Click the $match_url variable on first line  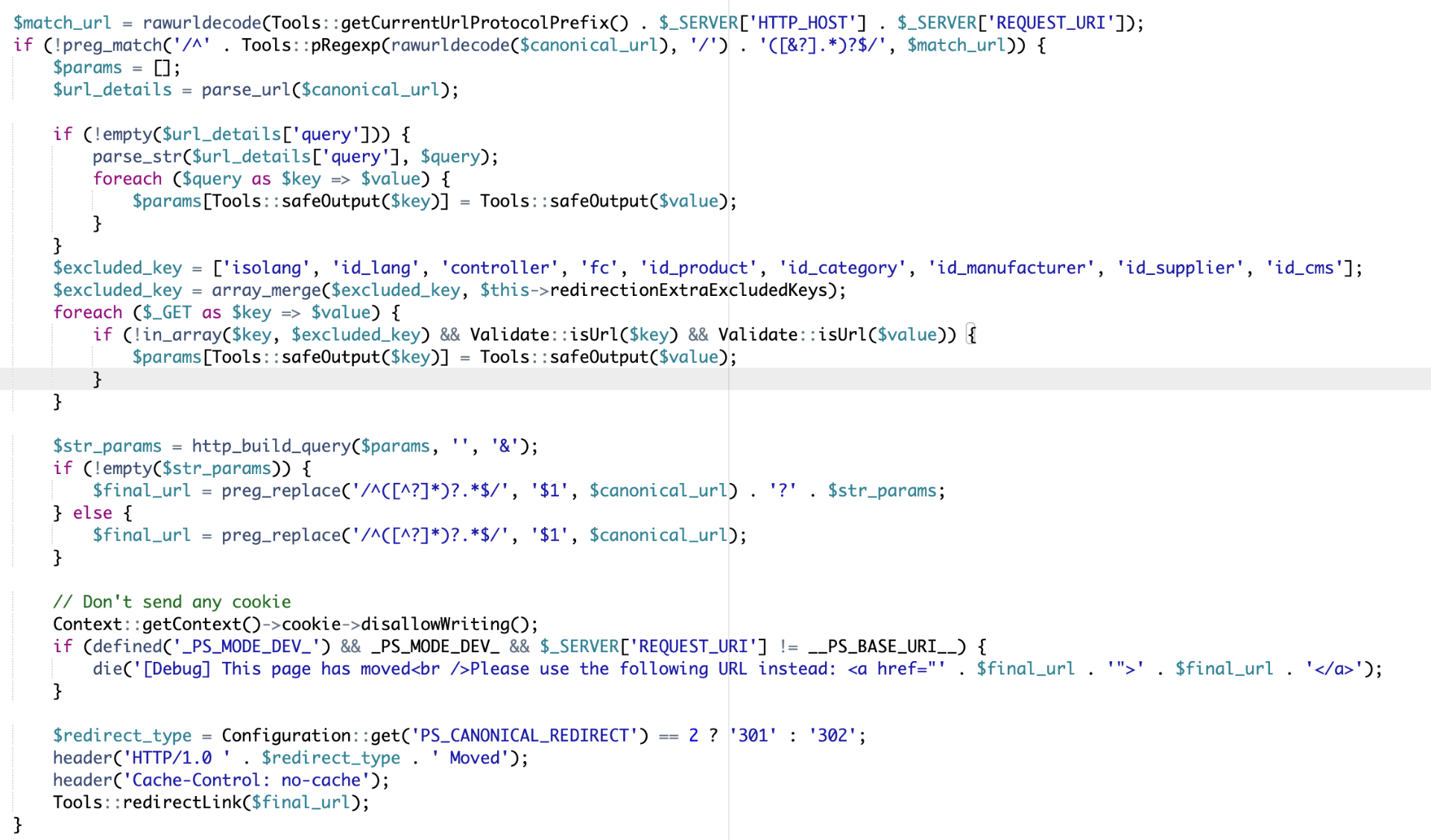coord(62,23)
